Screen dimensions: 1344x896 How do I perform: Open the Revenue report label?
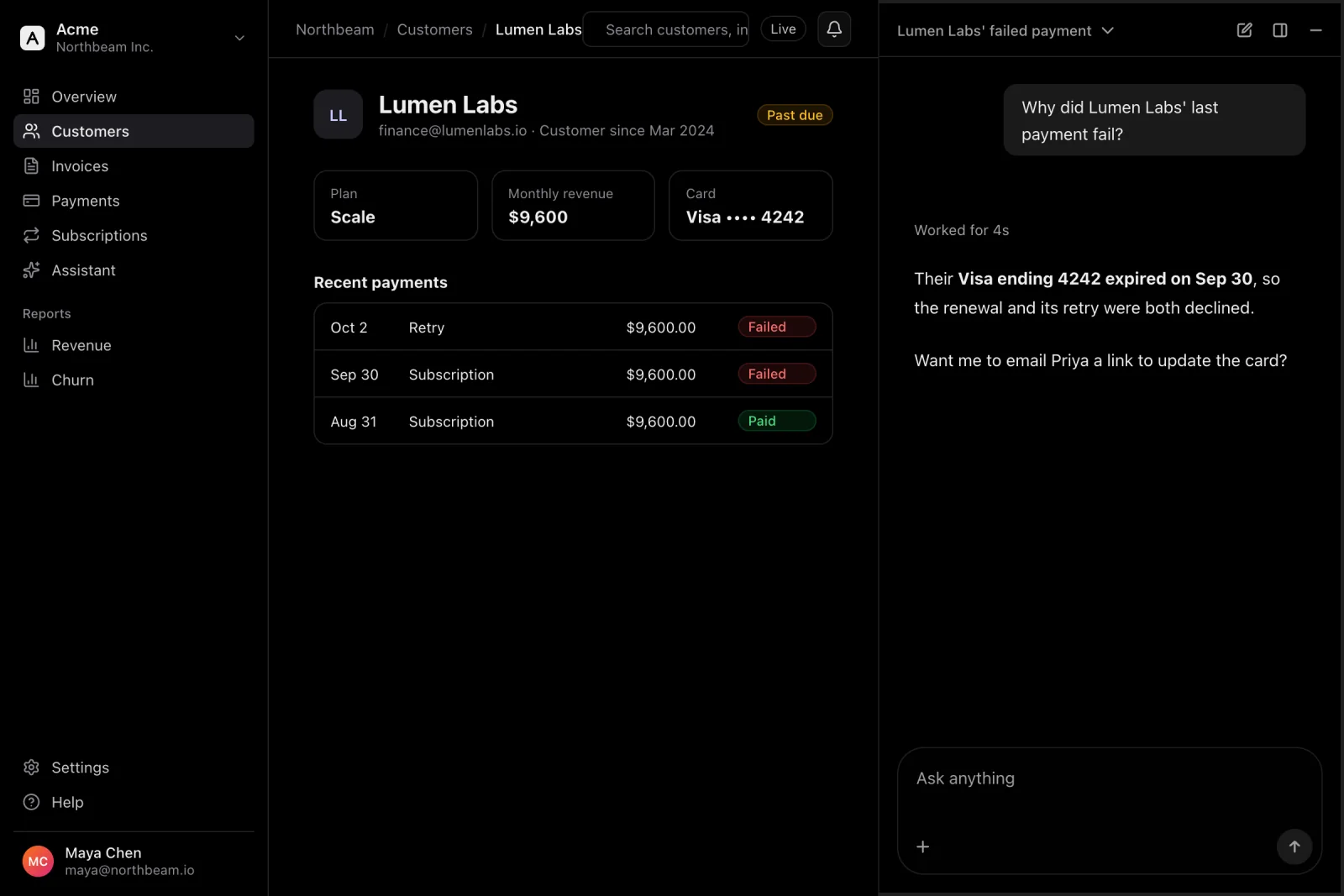coord(81,345)
